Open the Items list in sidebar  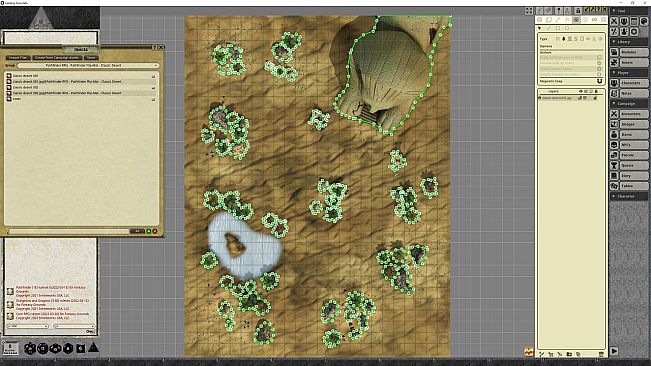pos(634,134)
